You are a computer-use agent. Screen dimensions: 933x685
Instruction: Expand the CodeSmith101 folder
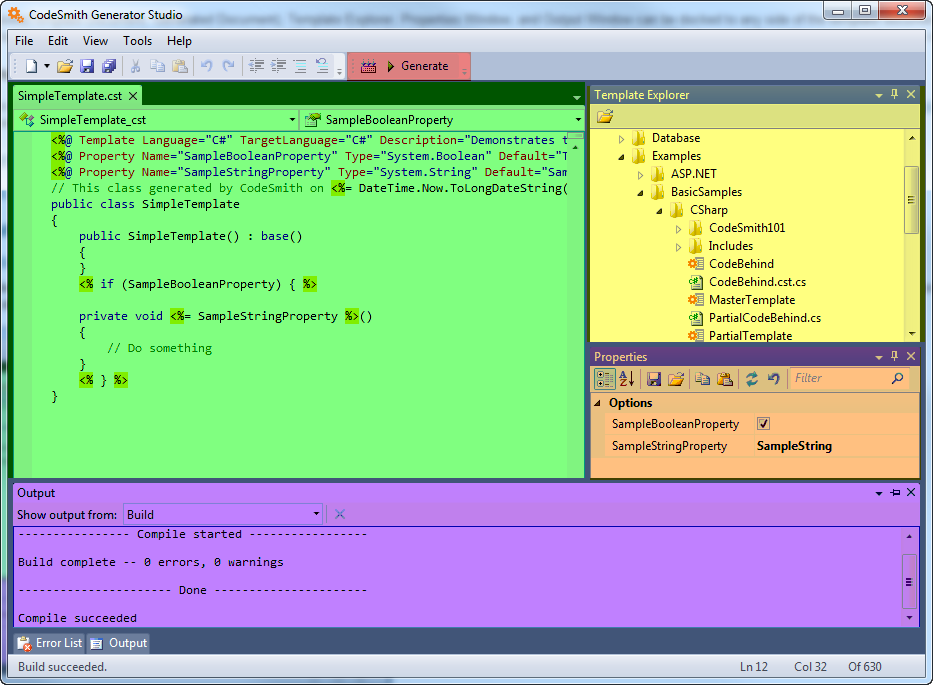tap(678, 229)
